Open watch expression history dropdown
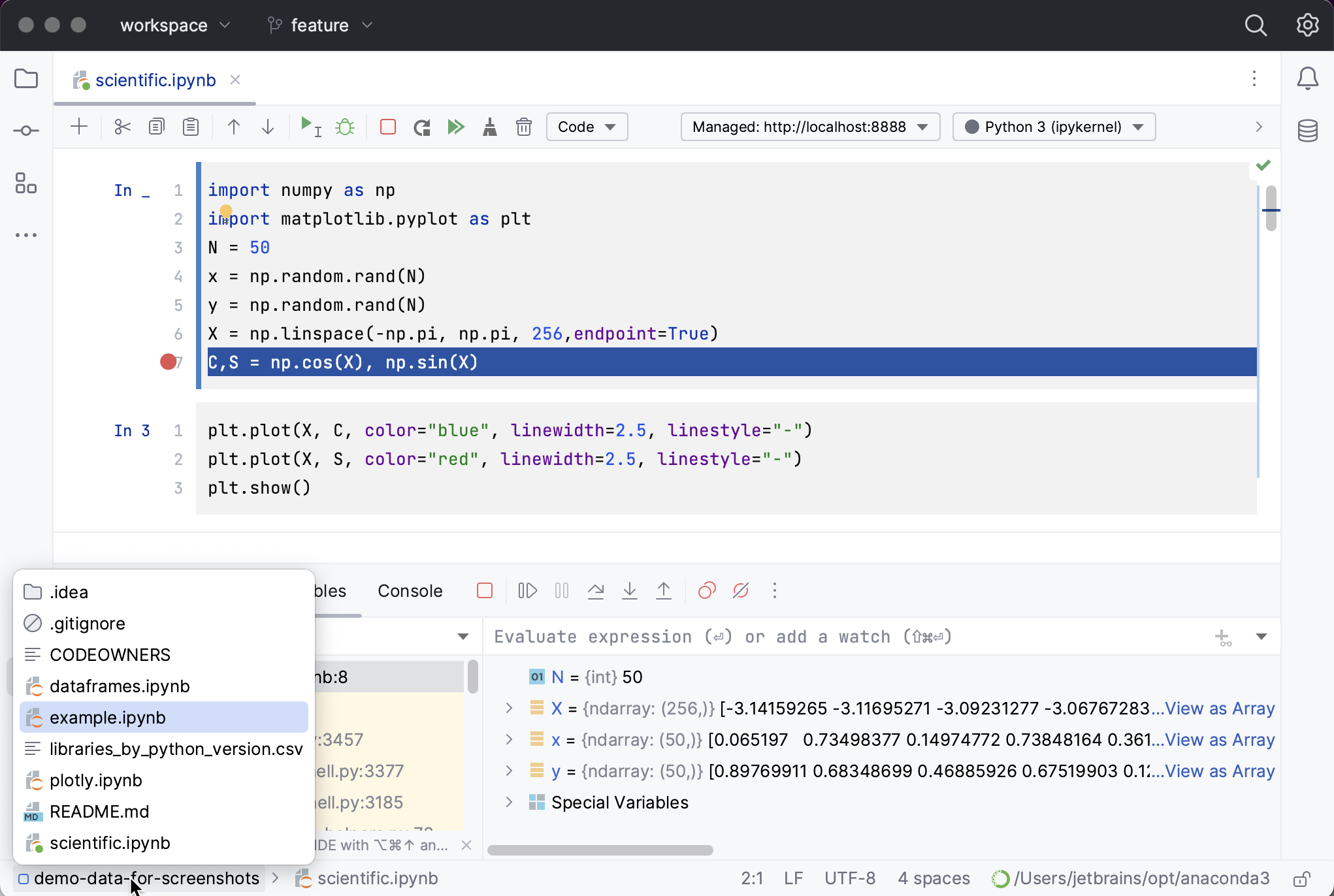 click(1261, 637)
